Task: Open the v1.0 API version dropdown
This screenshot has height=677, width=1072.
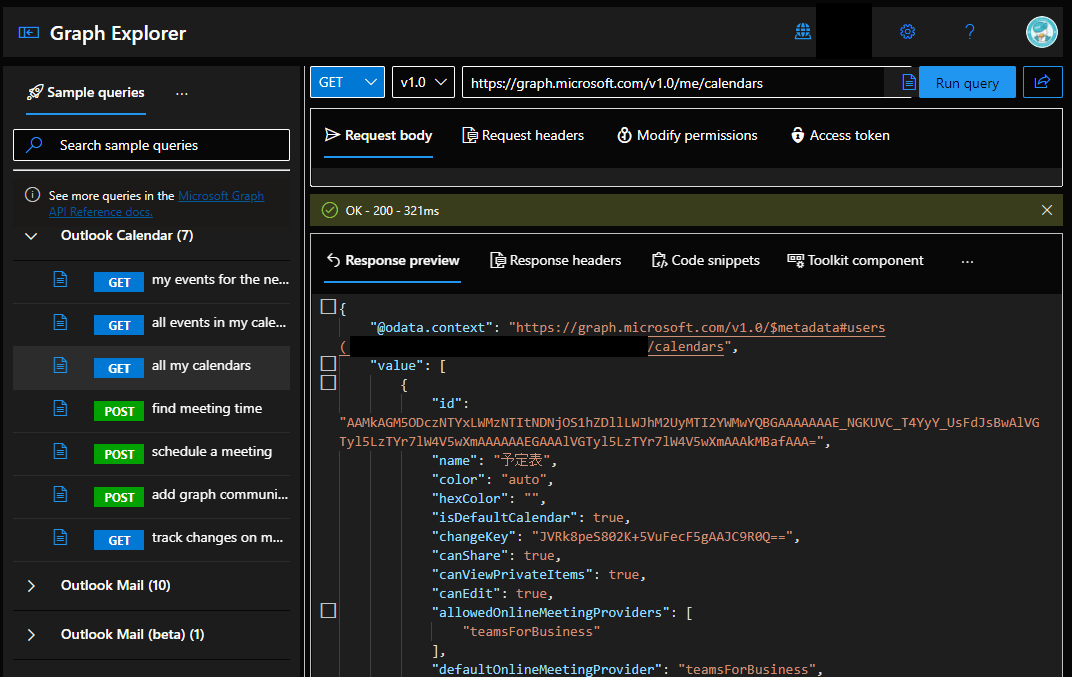Action: coord(423,82)
